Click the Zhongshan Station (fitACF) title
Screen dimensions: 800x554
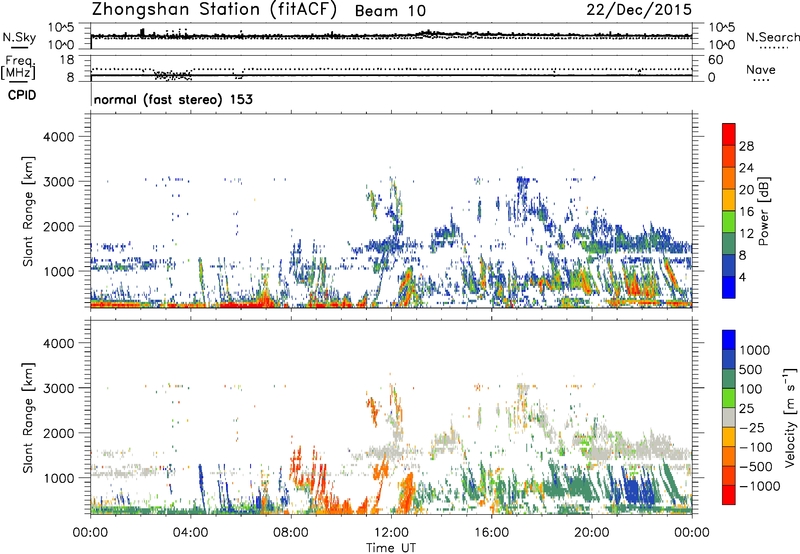pos(214,10)
